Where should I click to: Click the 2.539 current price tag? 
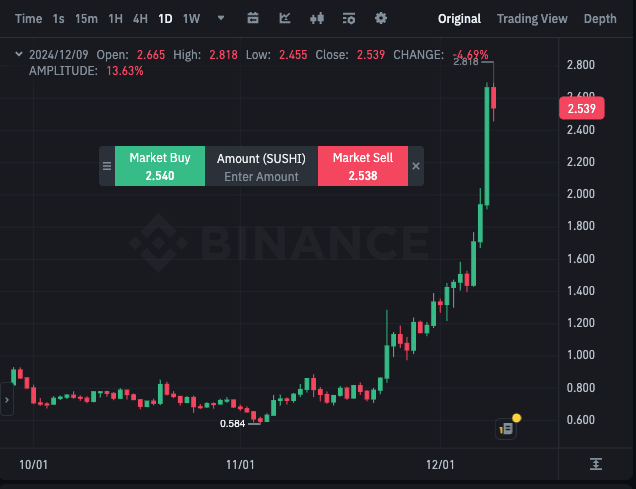coord(581,108)
